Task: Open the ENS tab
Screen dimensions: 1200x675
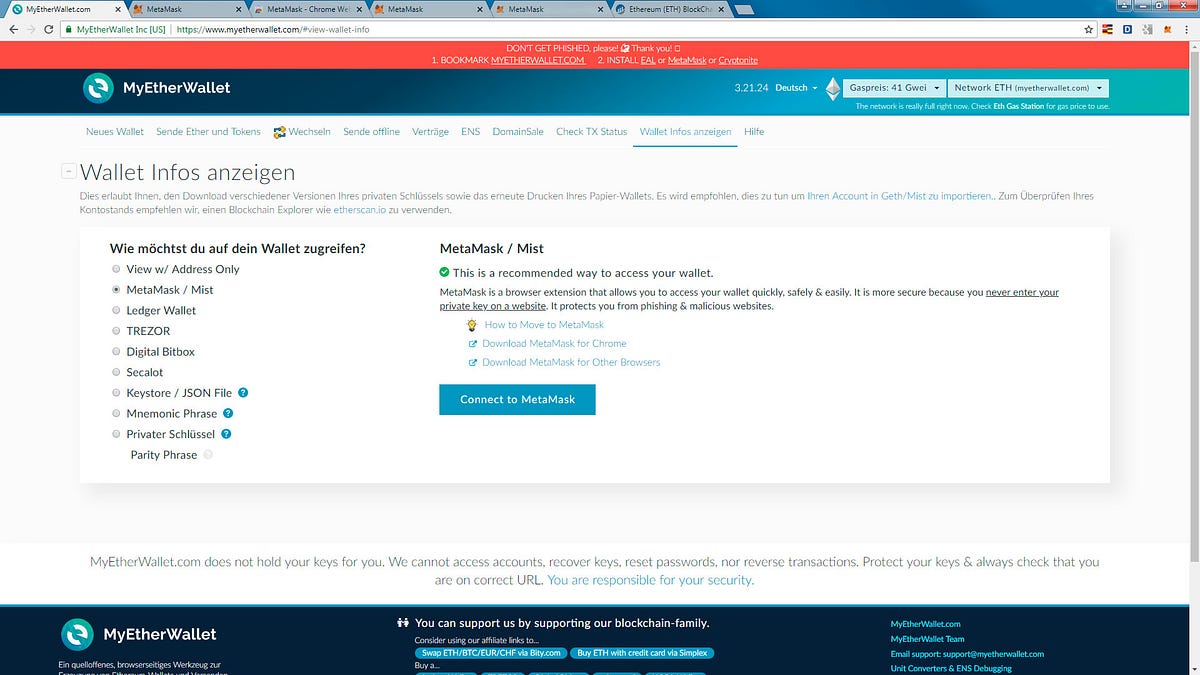Action: (471, 132)
